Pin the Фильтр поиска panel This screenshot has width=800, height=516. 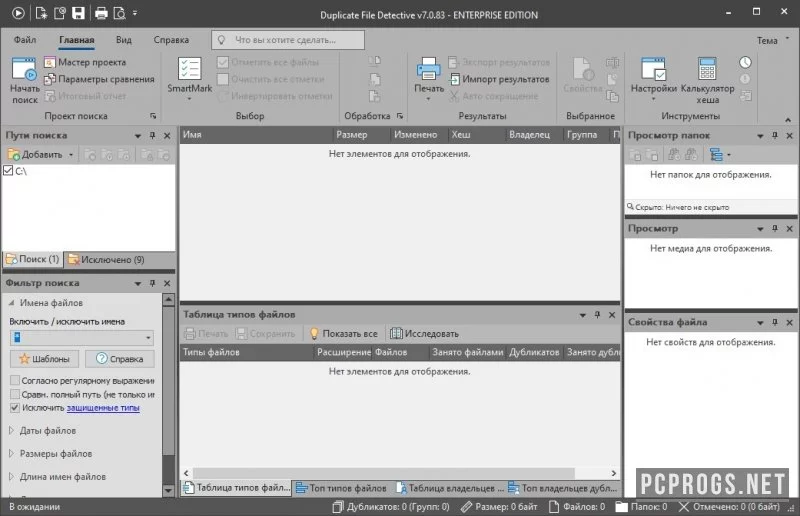[x=152, y=283]
